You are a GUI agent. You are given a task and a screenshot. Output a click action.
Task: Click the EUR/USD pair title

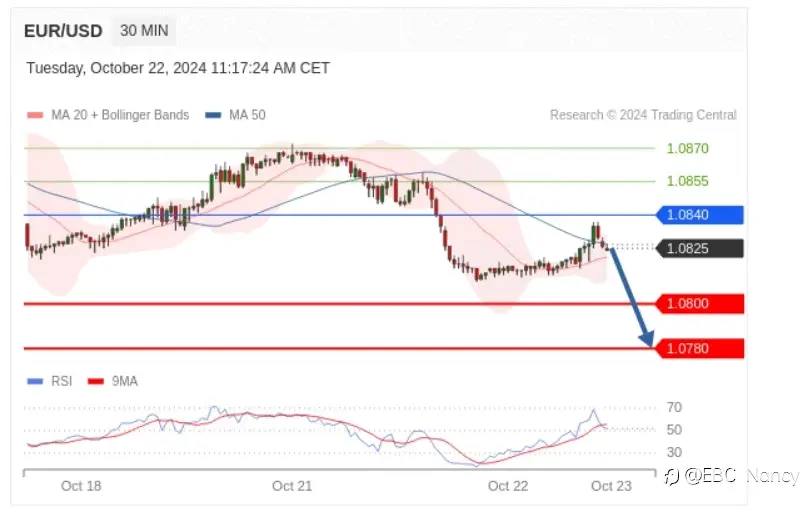[63, 31]
